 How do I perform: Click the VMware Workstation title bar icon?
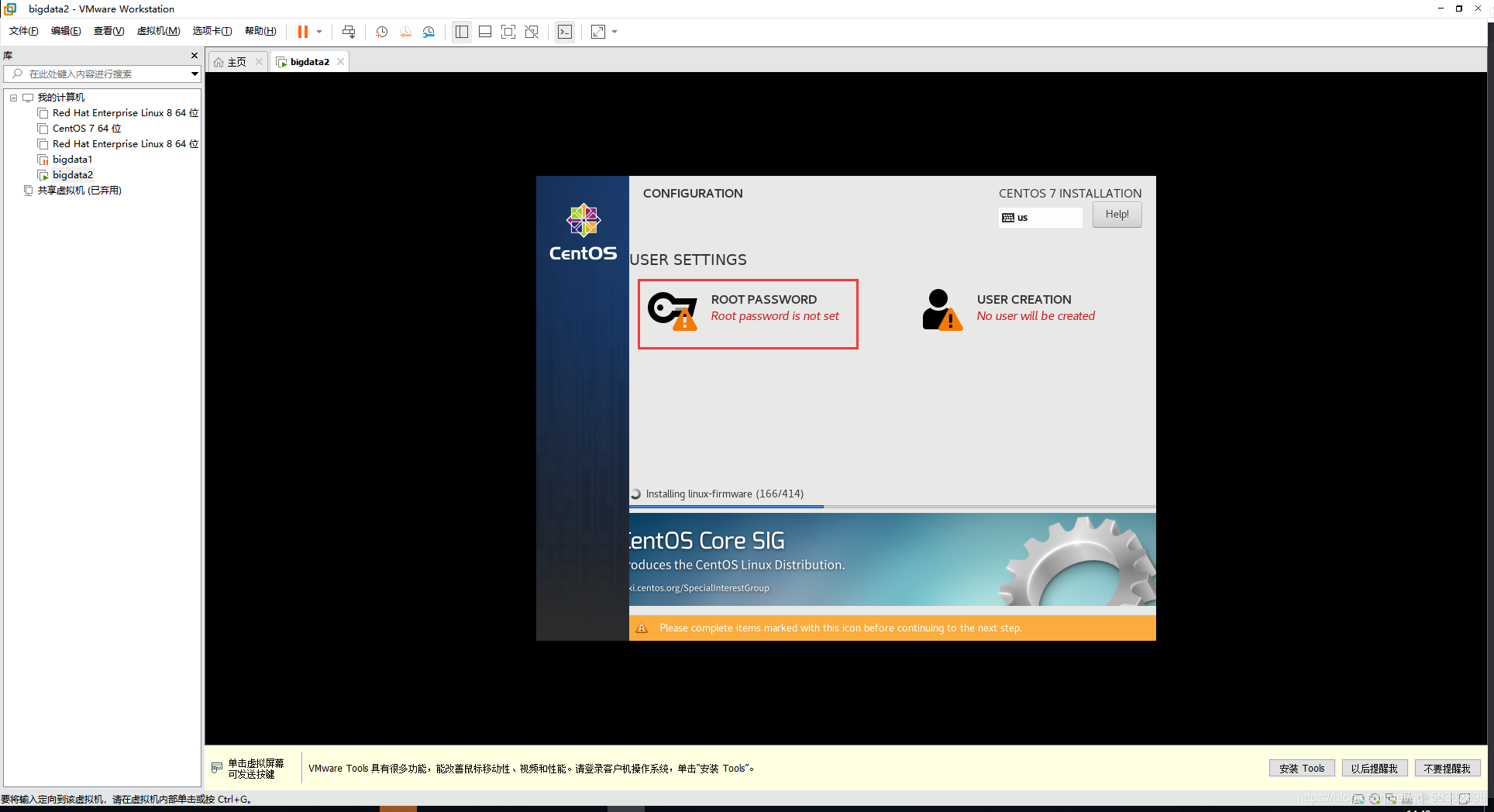coord(10,9)
